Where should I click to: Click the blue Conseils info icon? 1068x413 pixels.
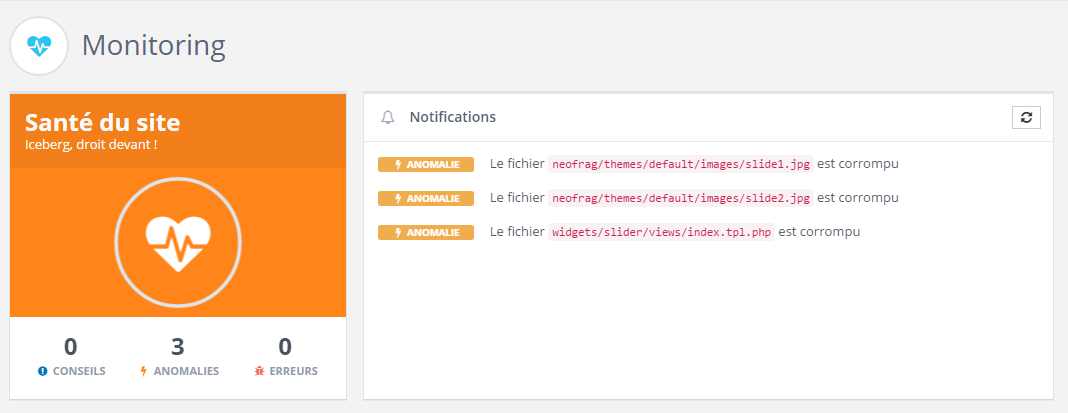pos(43,371)
